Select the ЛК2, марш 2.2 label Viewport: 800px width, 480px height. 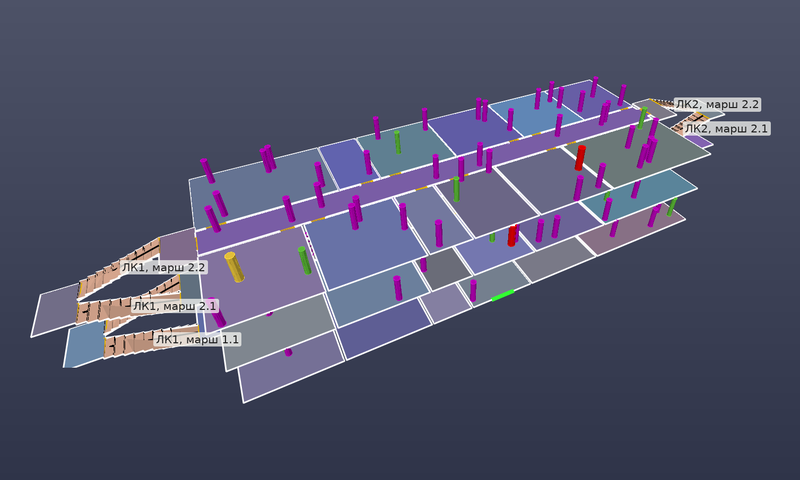717,105
